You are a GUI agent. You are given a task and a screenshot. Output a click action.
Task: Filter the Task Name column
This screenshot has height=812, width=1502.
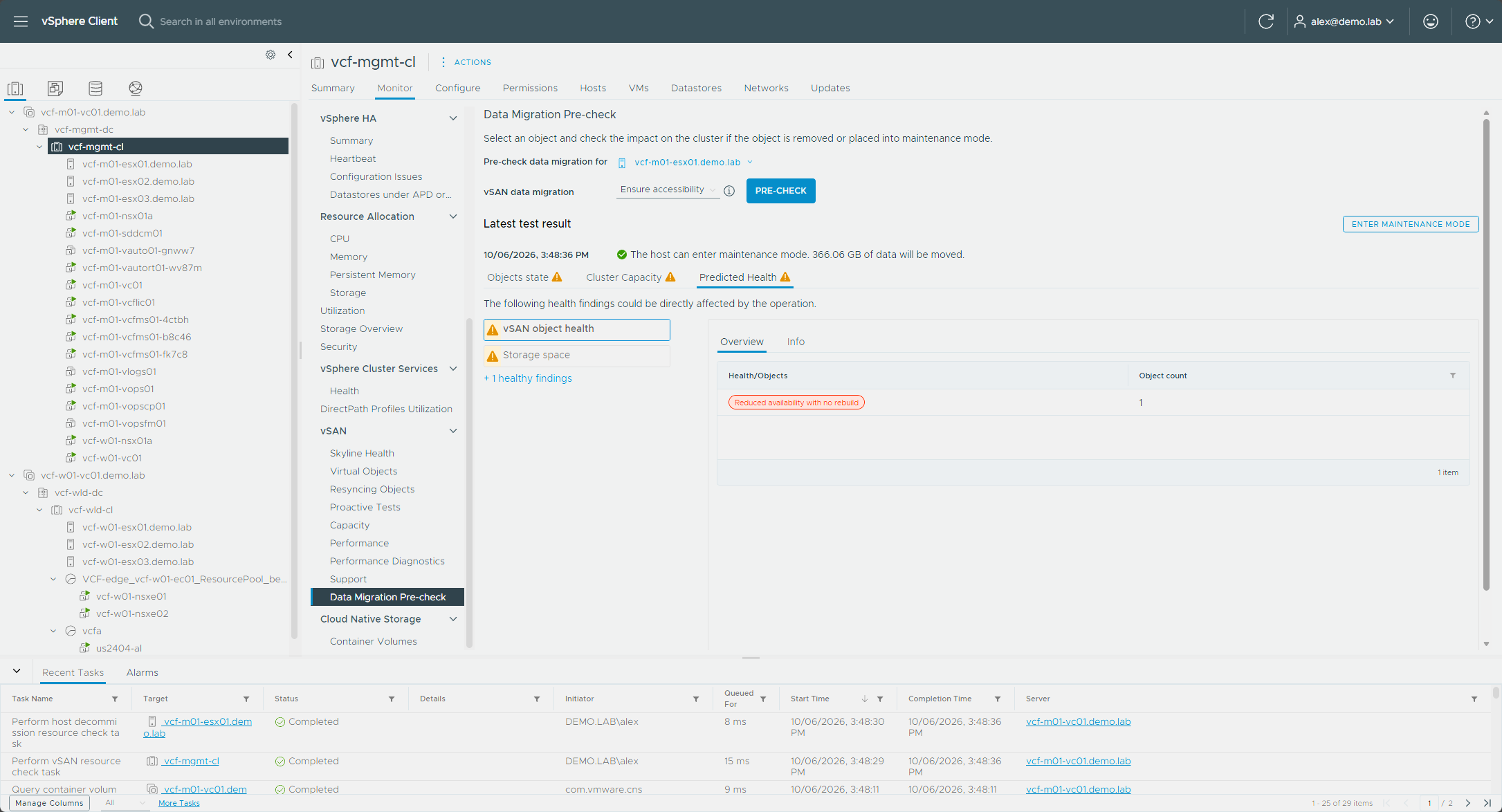(x=115, y=699)
